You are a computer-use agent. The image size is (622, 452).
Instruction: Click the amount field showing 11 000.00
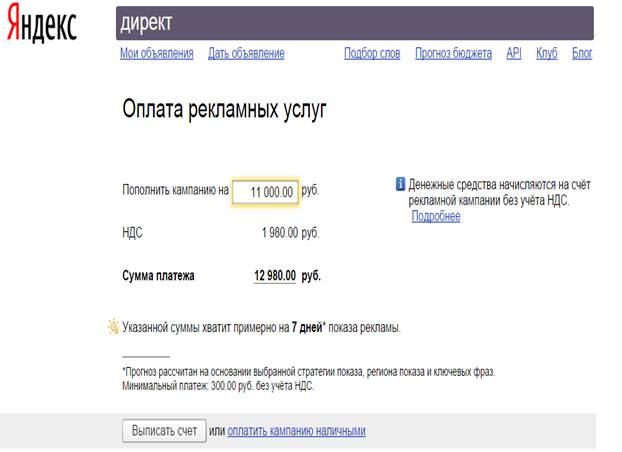[265, 192]
